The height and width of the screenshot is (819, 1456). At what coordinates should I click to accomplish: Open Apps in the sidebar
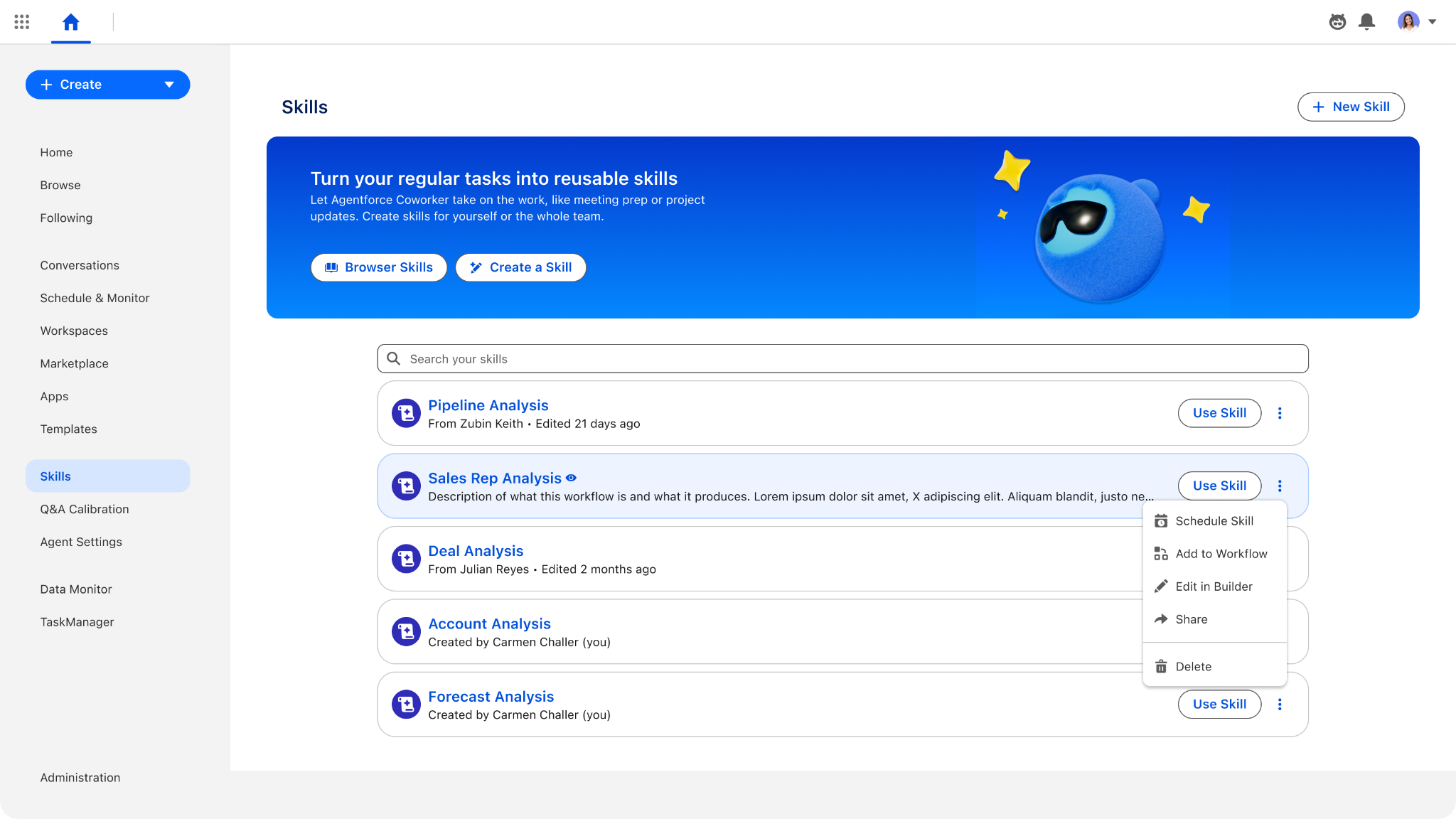tap(54, 396)
